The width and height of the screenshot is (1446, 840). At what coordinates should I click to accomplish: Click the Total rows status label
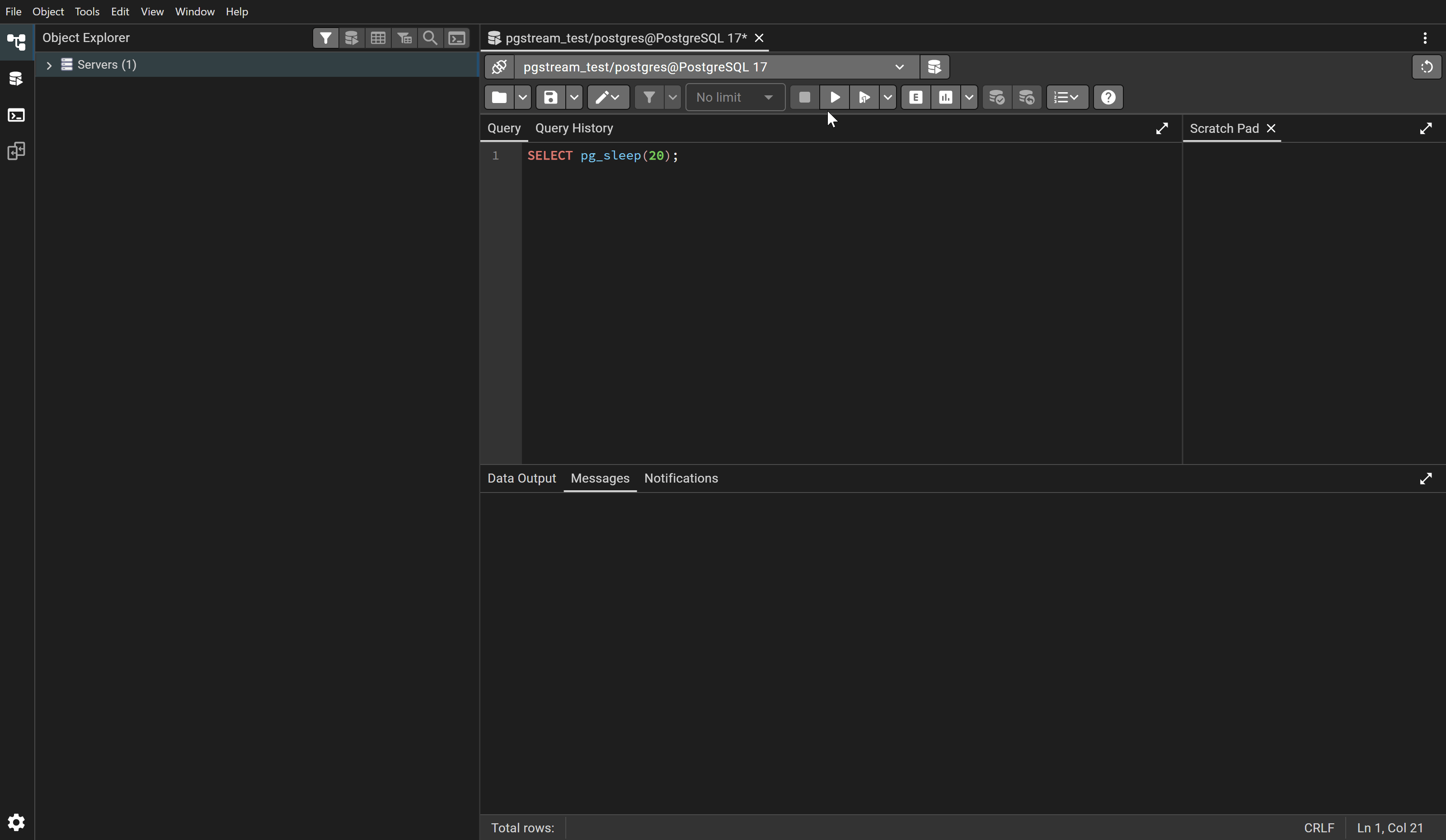click(x=522, y=828)
